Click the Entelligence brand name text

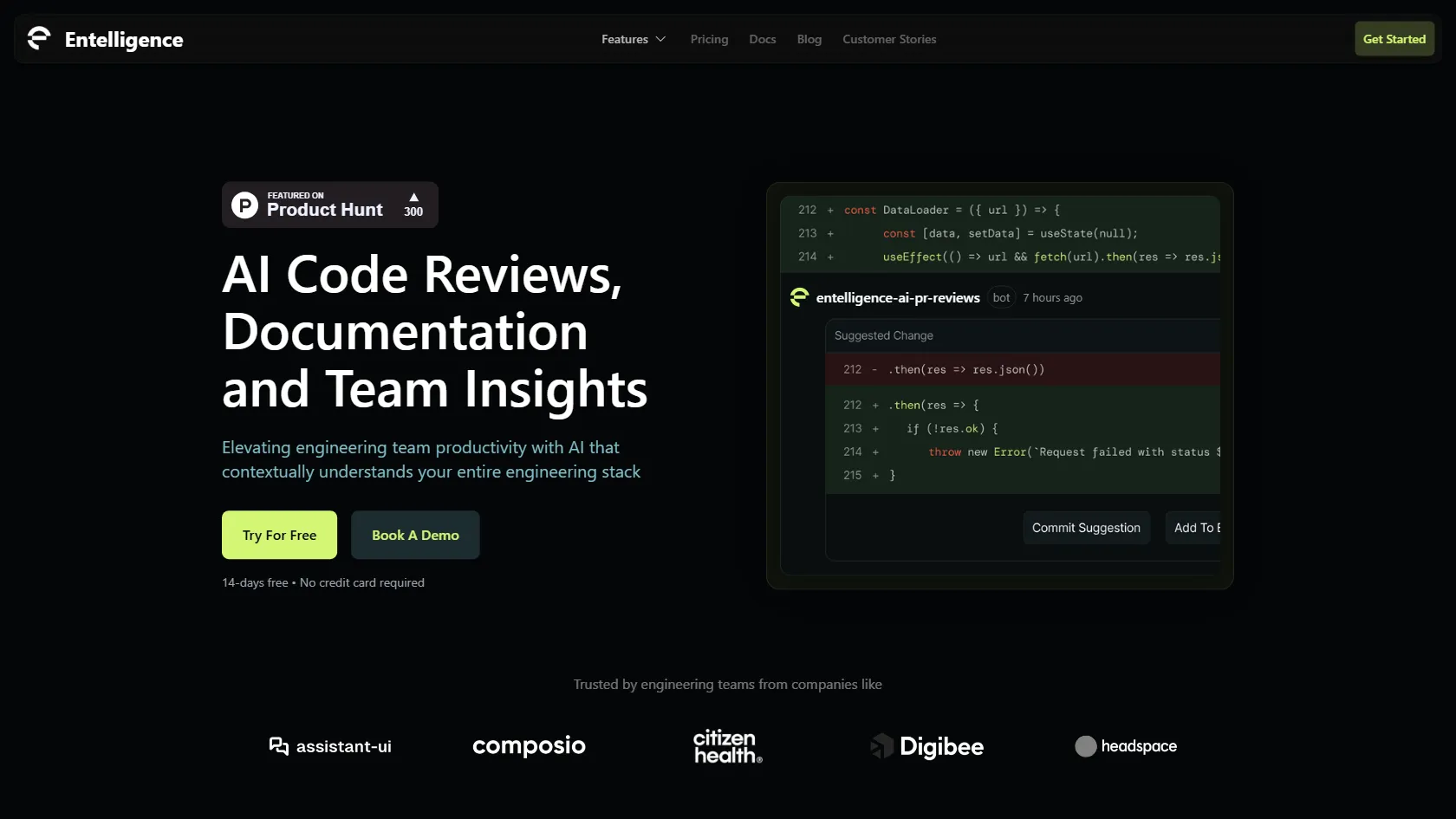124,40
